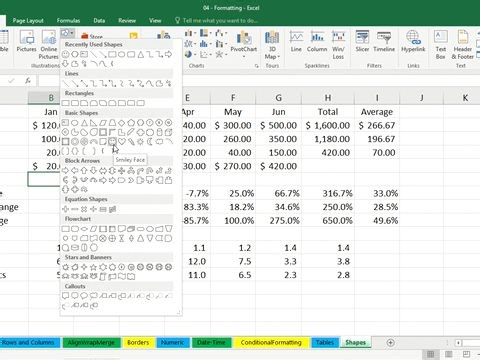Open the Review ribbon tab
The height and width of the screenshot is (360, 480).
coord(127,21)
